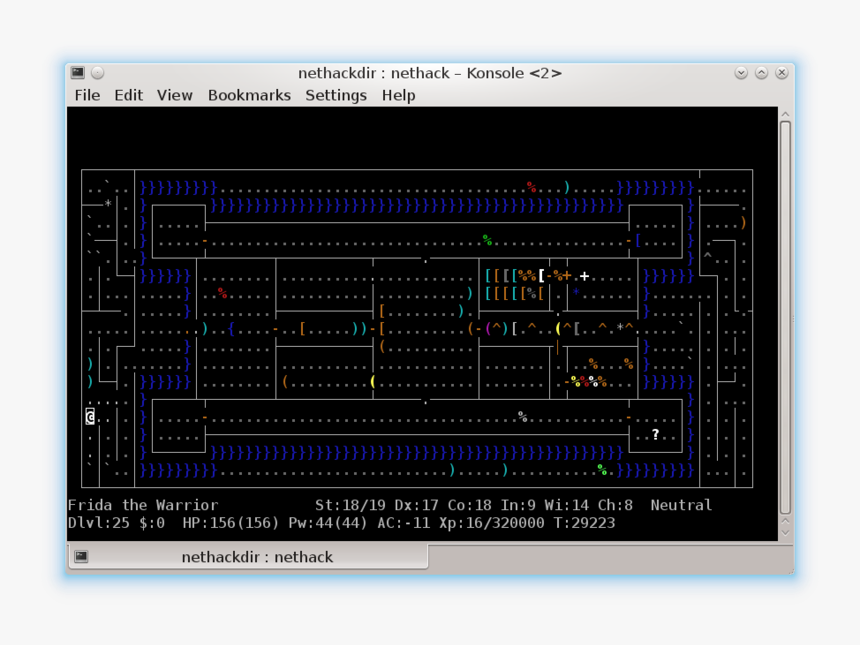Screen dimensions: 860x645
Task: Open the File menu
Action: [87, 95]
